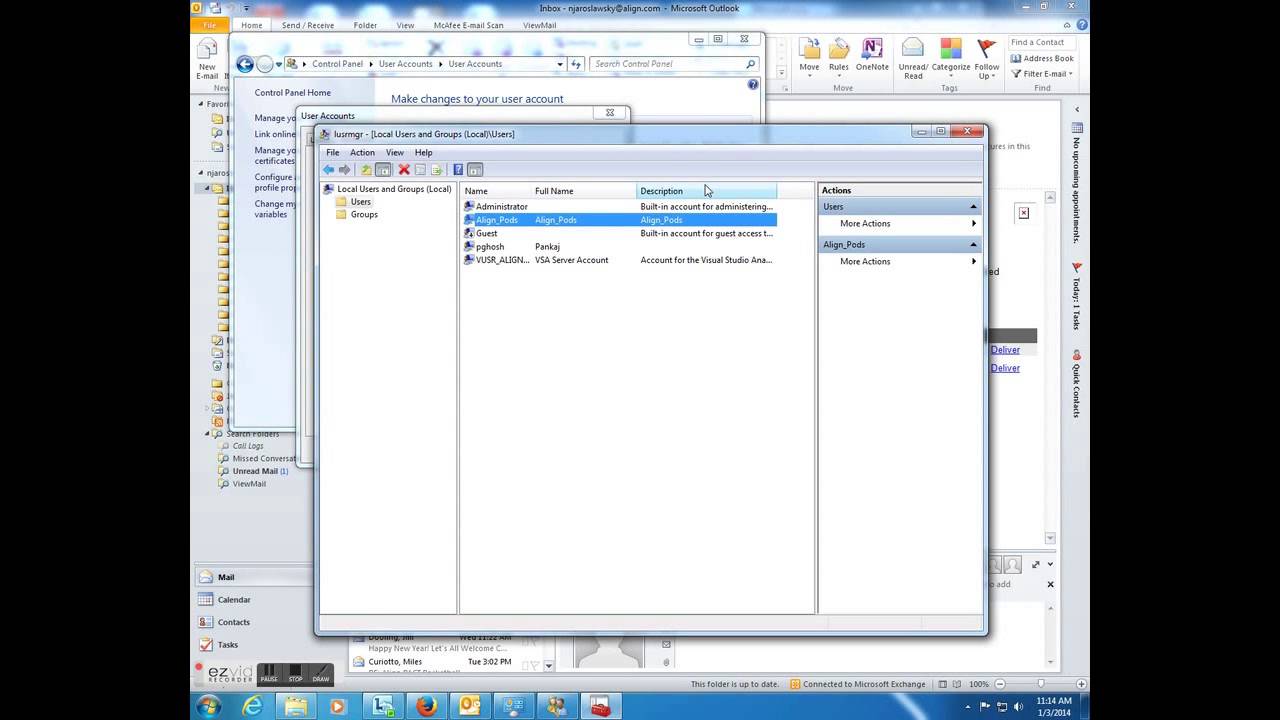Open the Move dropdown in Outlook ribbon
1280x720 pixels.
click(809, 60)
